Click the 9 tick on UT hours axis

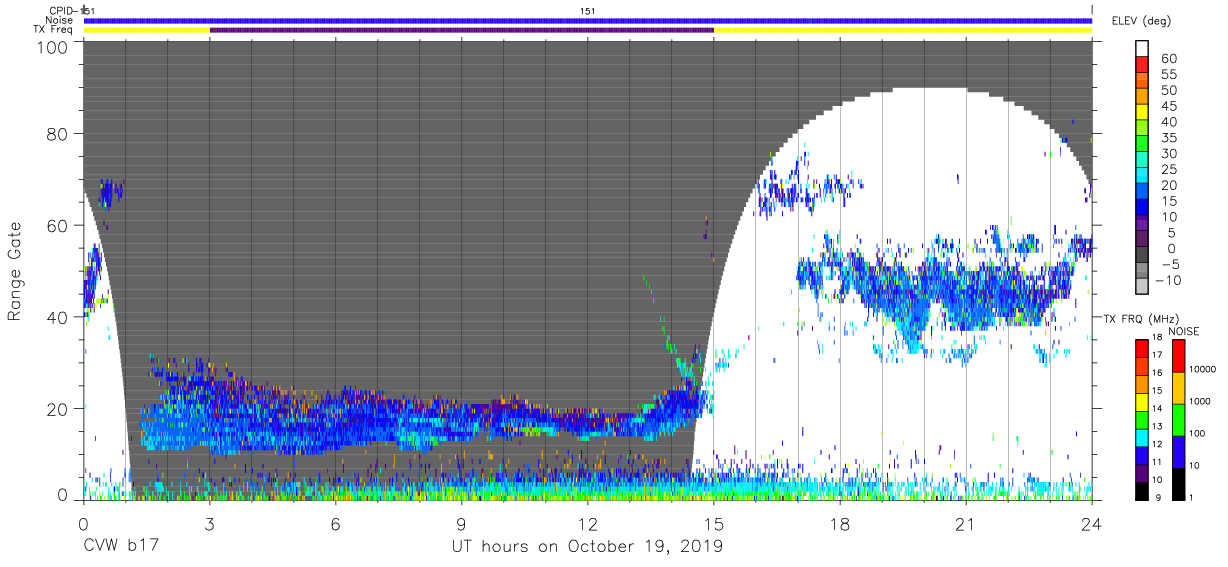(x=462, y=524)
